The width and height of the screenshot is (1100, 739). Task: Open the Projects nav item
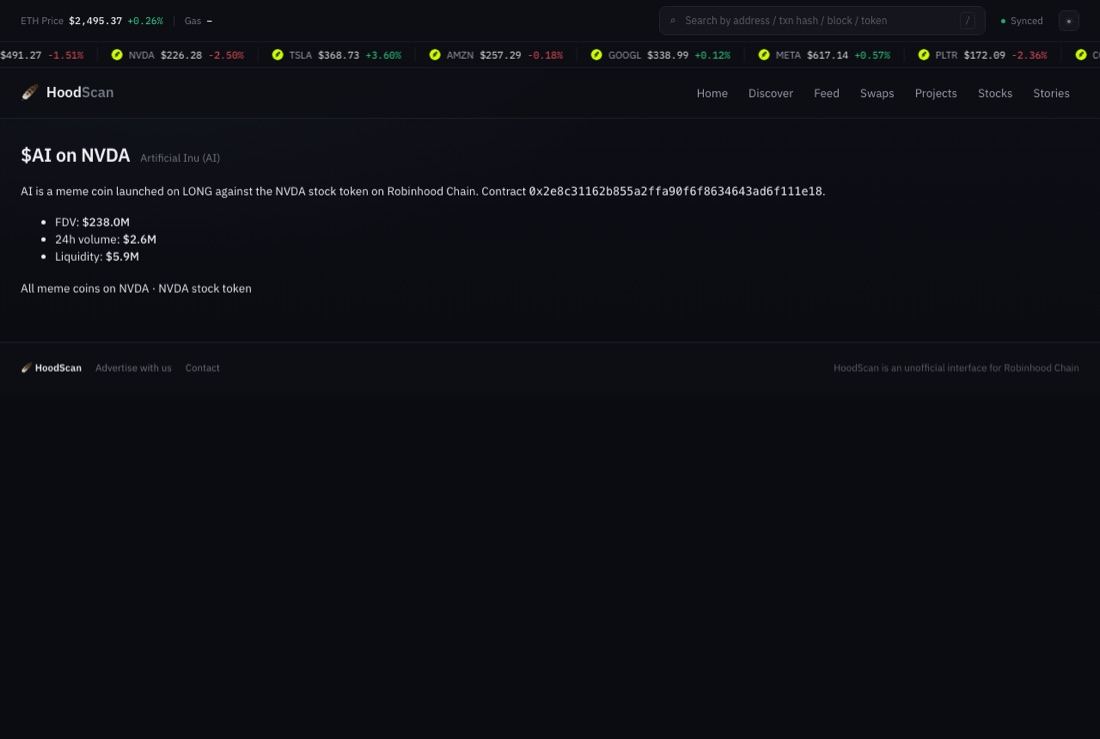(936, 93)
